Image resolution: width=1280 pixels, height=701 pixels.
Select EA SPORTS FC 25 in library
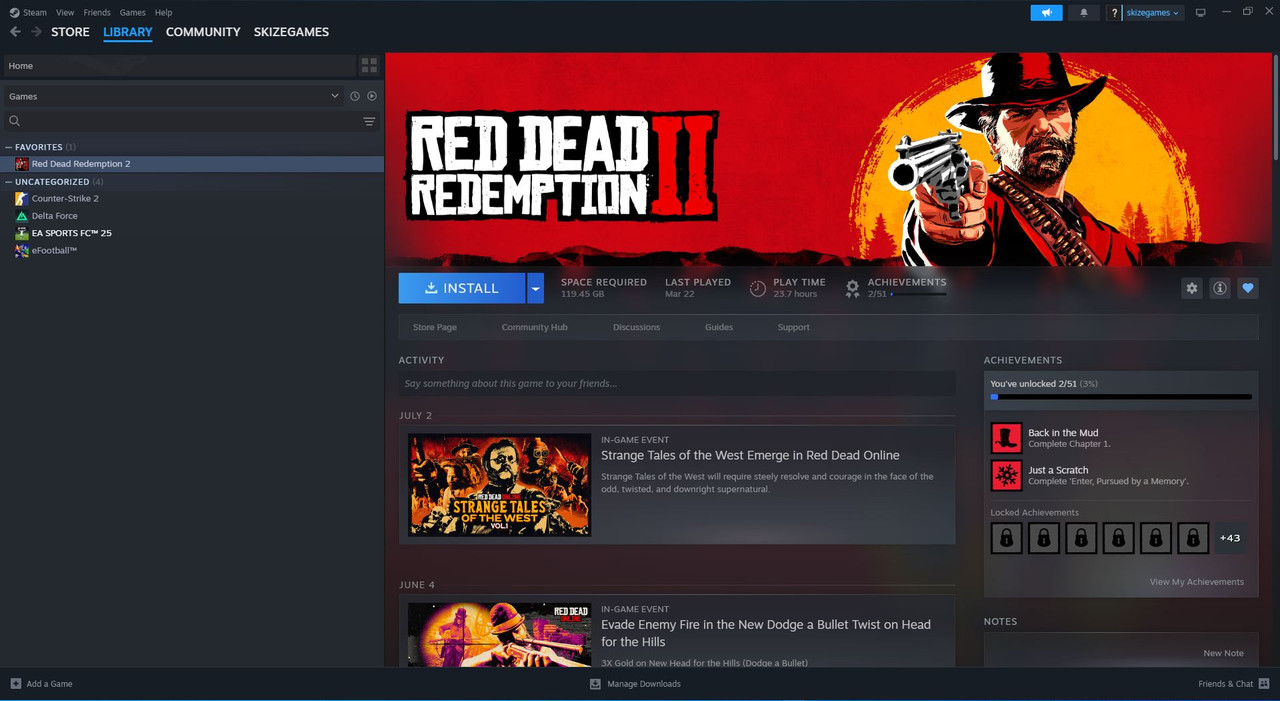(192, 233)
